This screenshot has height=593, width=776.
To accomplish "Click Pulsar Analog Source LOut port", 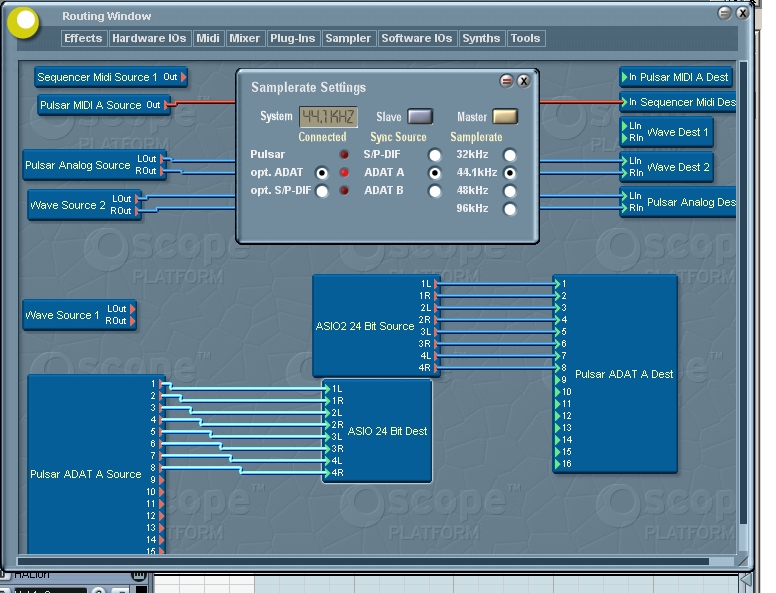I will pyautogui.click(x=162, y=159).
